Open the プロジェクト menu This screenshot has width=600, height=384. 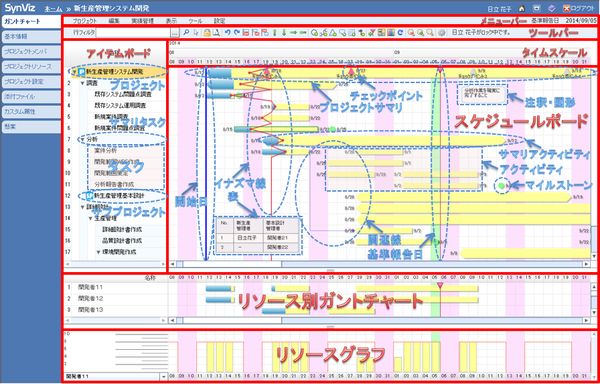[x=85, y=21]
